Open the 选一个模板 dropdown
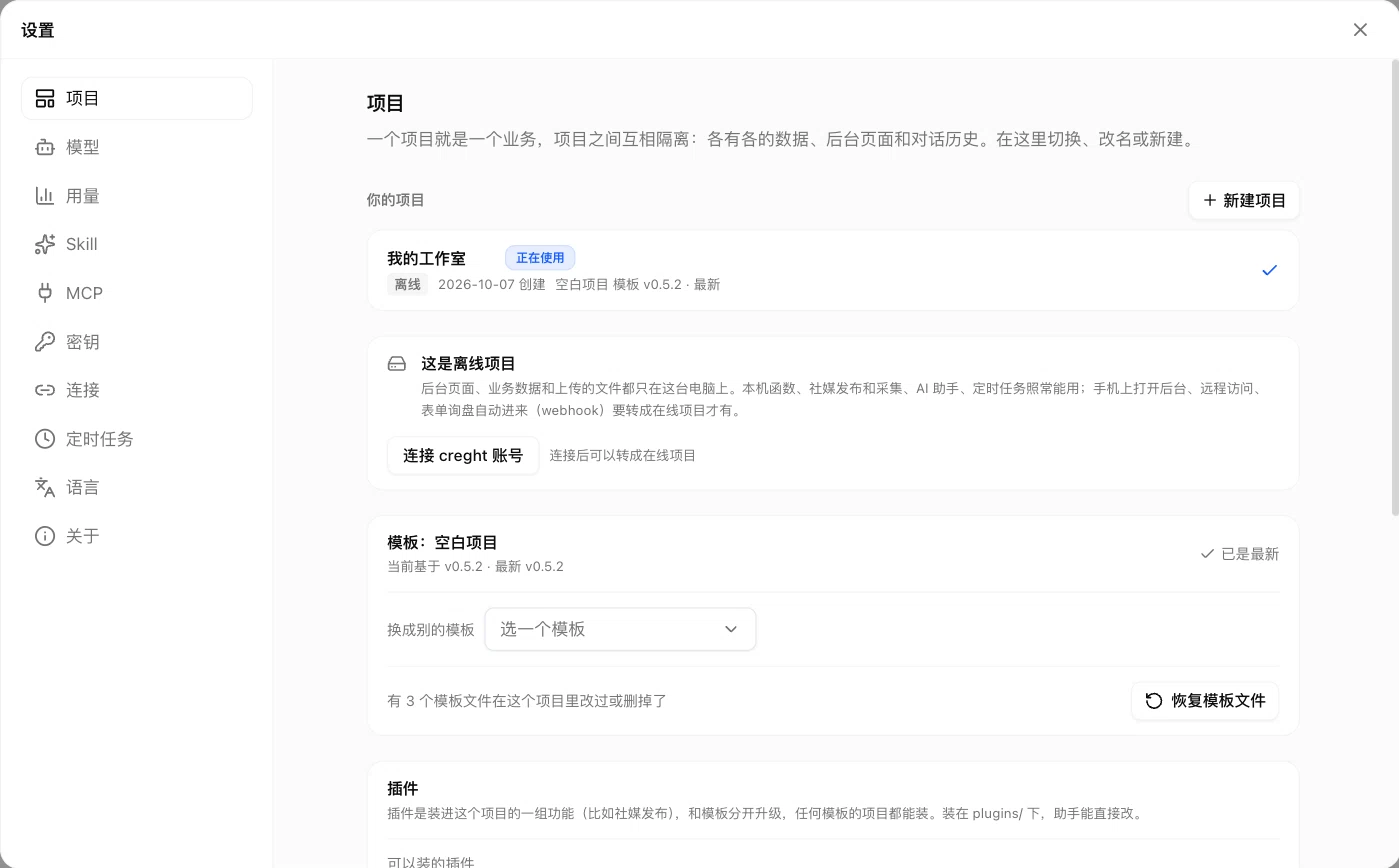 [620, 629]
